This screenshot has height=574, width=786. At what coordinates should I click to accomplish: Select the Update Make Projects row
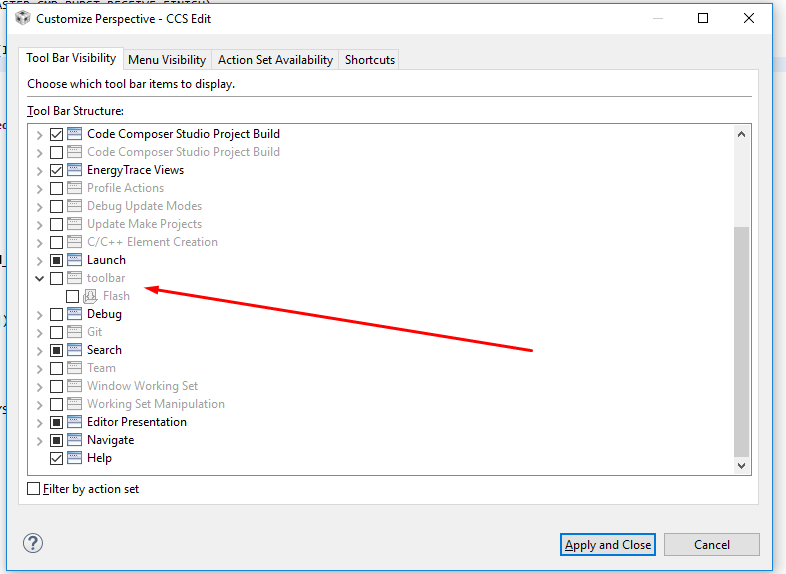144,224
